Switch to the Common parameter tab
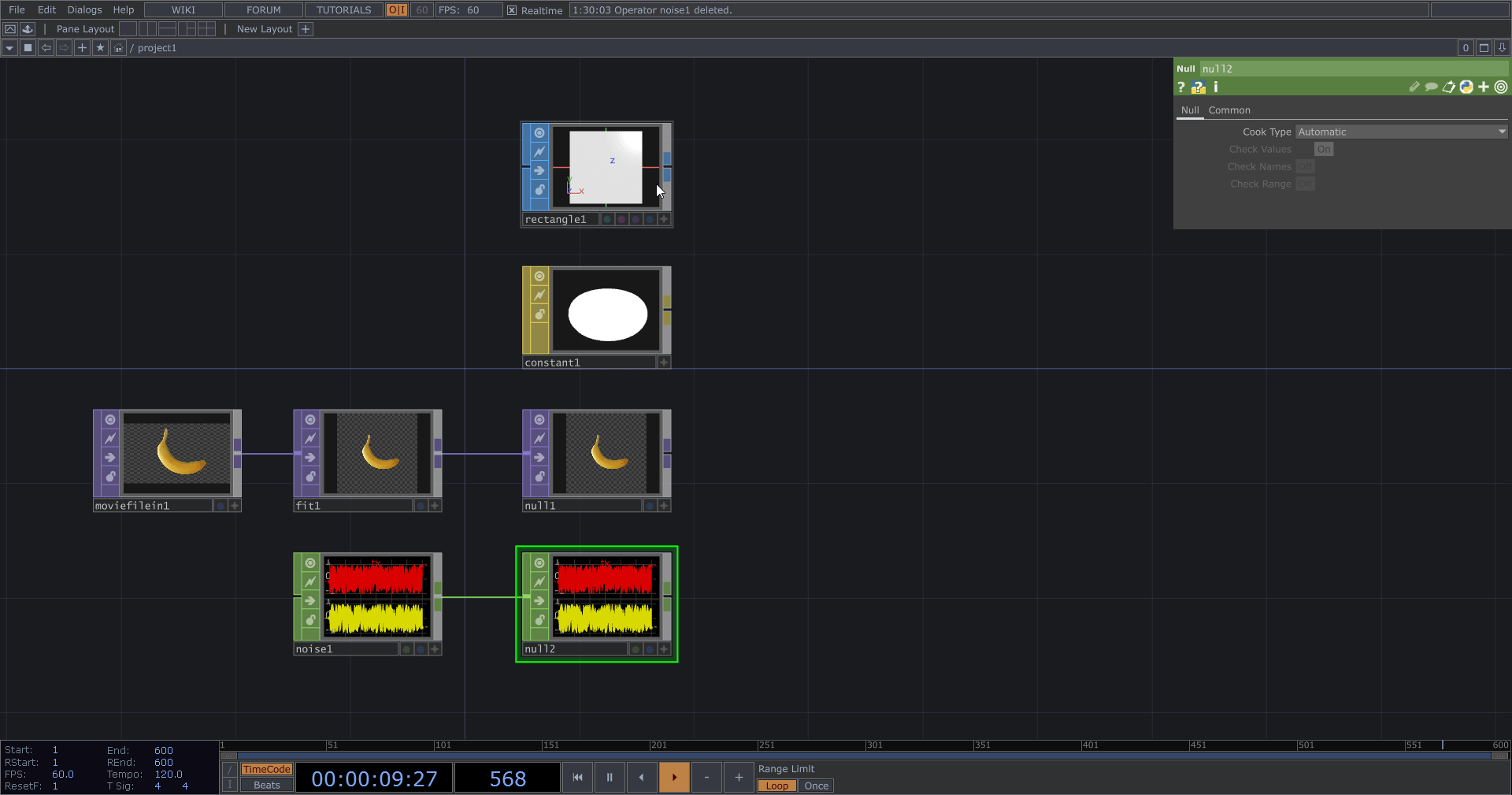1512x795 pixels. pos(1228,110)
